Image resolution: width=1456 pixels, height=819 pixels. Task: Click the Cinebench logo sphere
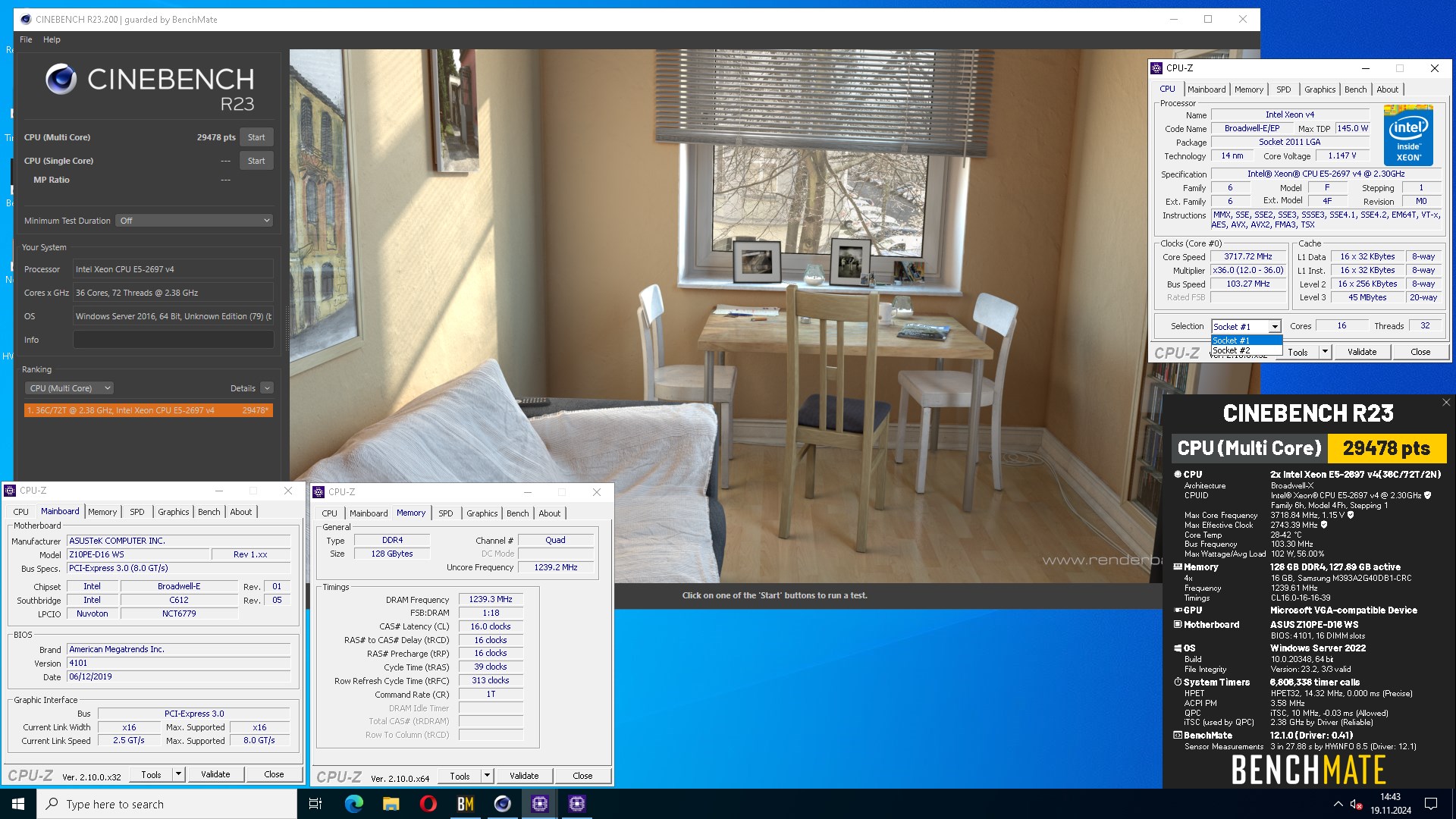tap(61, 79)
